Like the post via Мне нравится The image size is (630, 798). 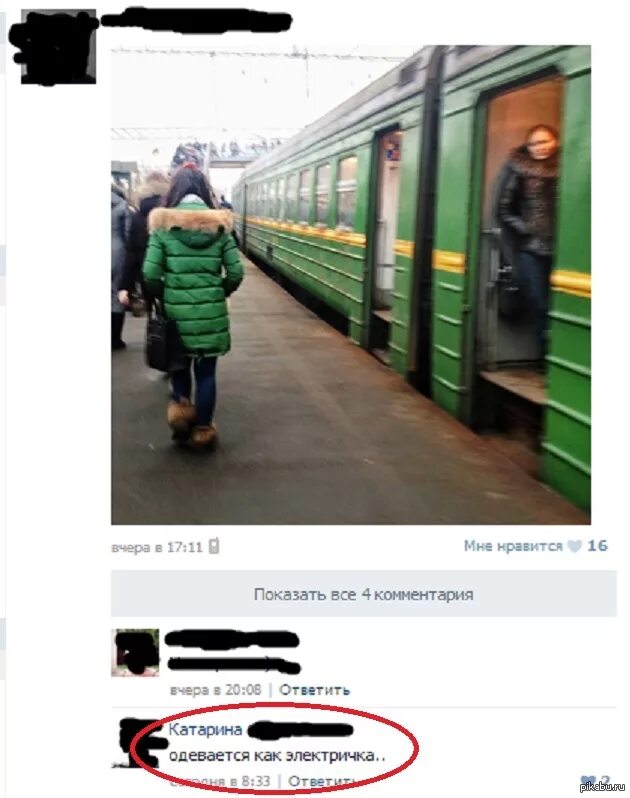[513, 546]
